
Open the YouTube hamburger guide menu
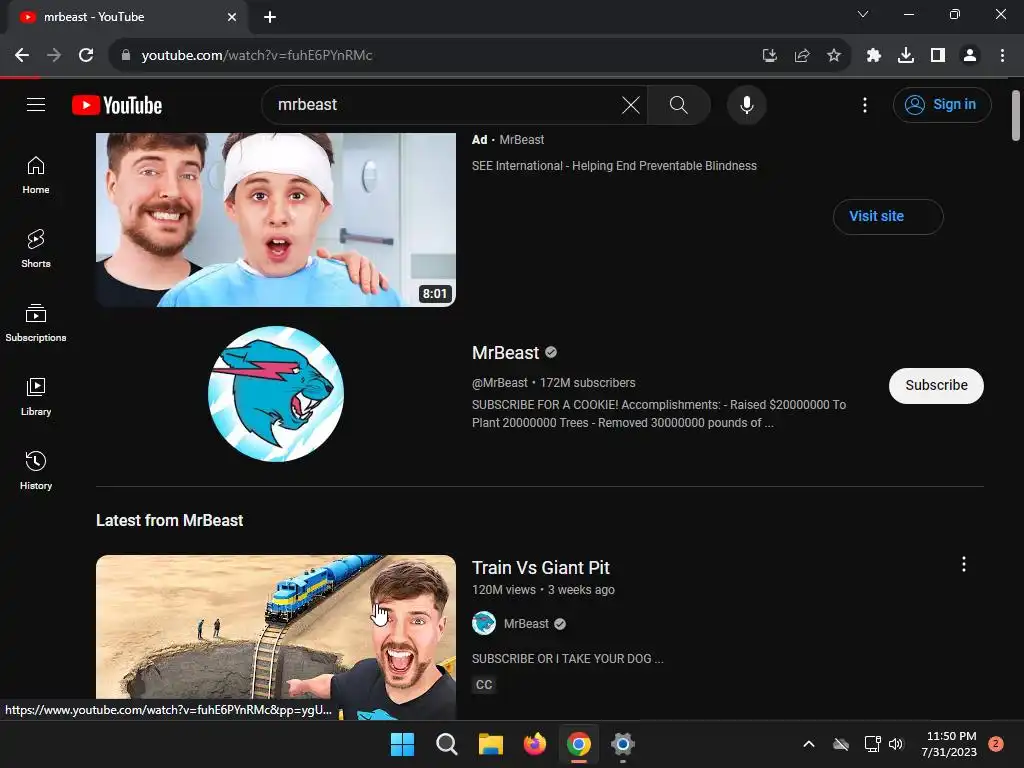click(x=36, y=104)
